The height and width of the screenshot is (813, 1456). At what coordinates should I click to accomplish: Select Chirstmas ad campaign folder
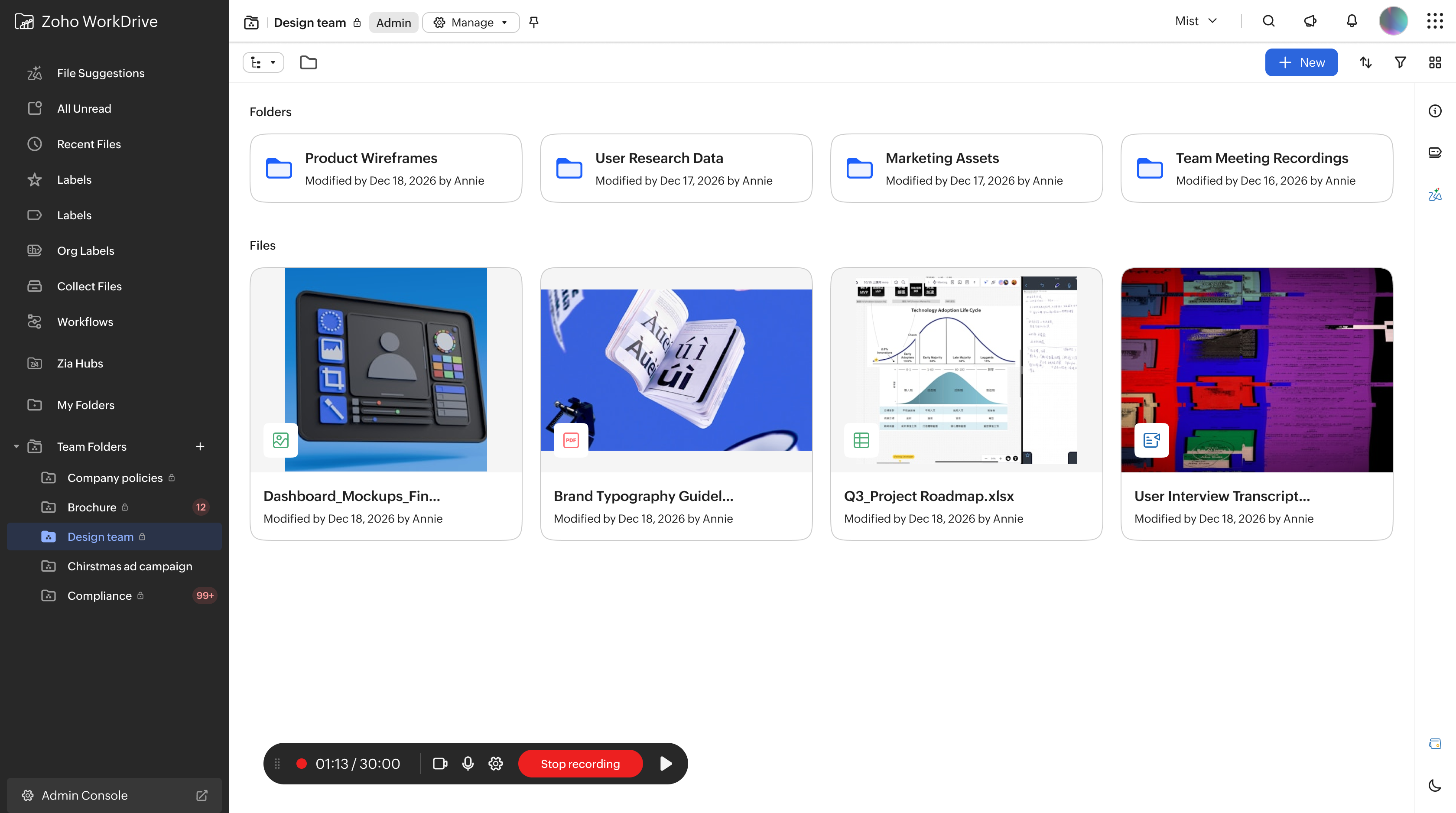pyautogui.click(x=114, y=566)
